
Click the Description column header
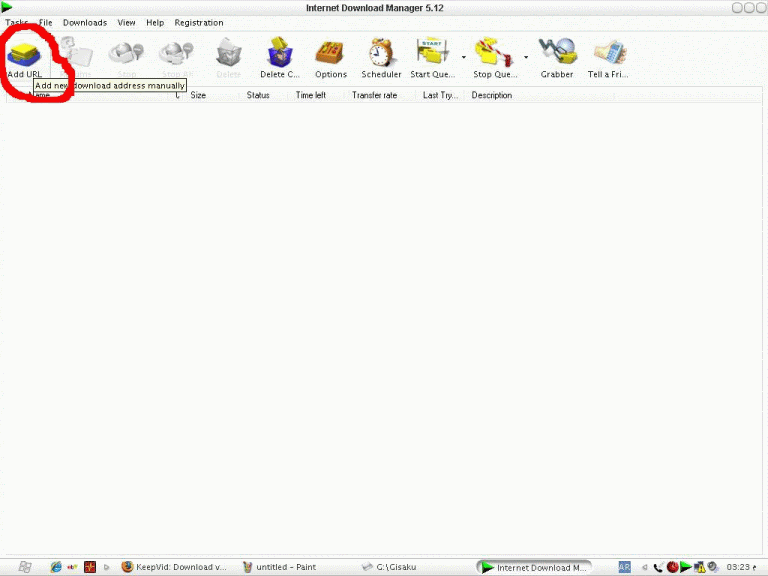[491, 95]
